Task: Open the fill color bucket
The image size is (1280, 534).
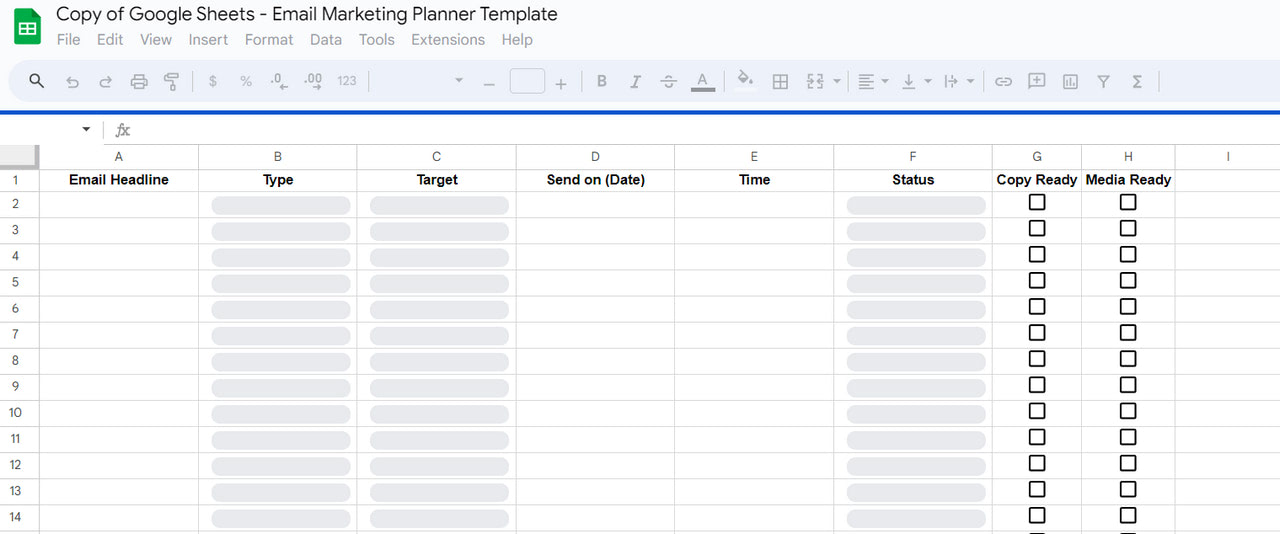Action: coord(745,80)
